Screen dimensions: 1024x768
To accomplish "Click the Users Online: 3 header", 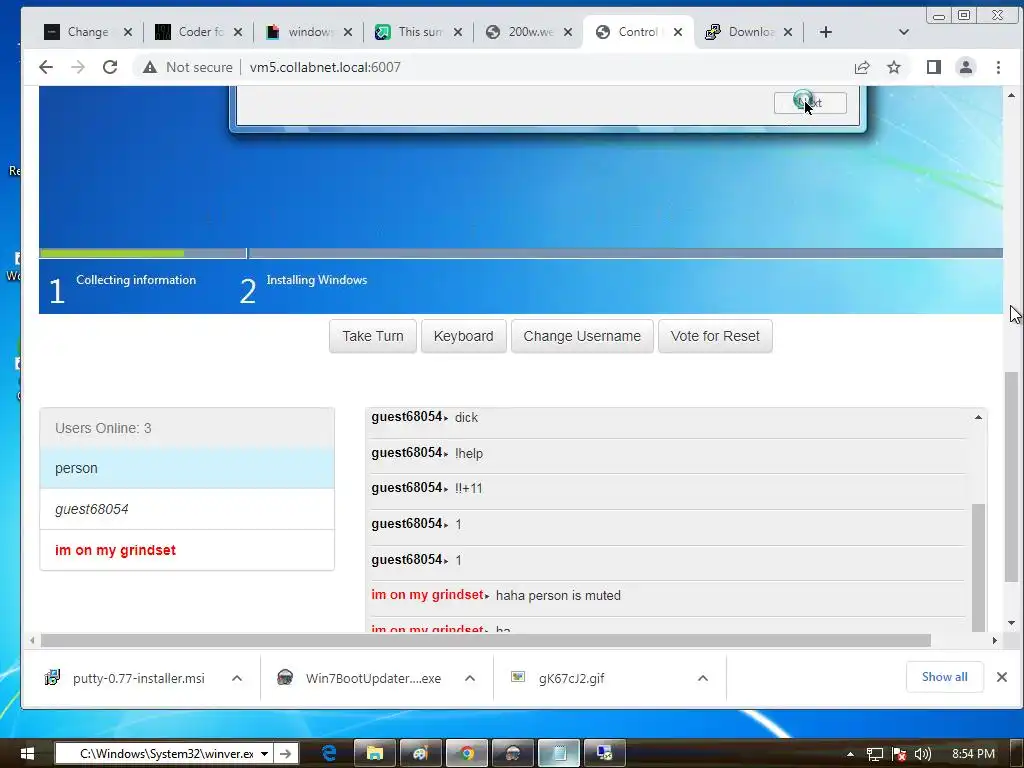I will (187, 428).
